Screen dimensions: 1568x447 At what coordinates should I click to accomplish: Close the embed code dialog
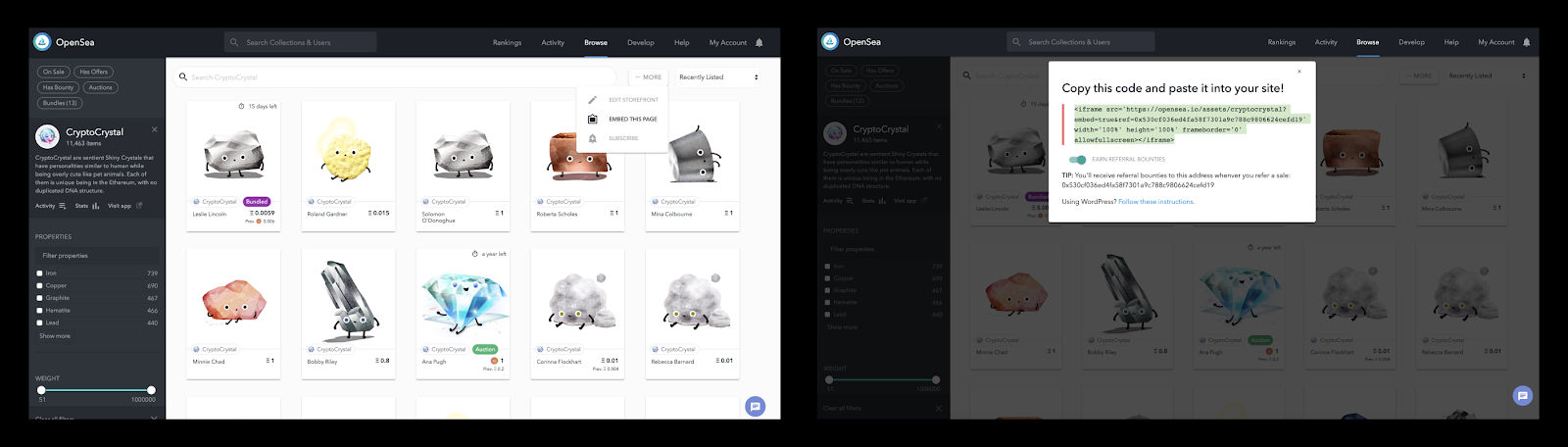click(1299, 72)
